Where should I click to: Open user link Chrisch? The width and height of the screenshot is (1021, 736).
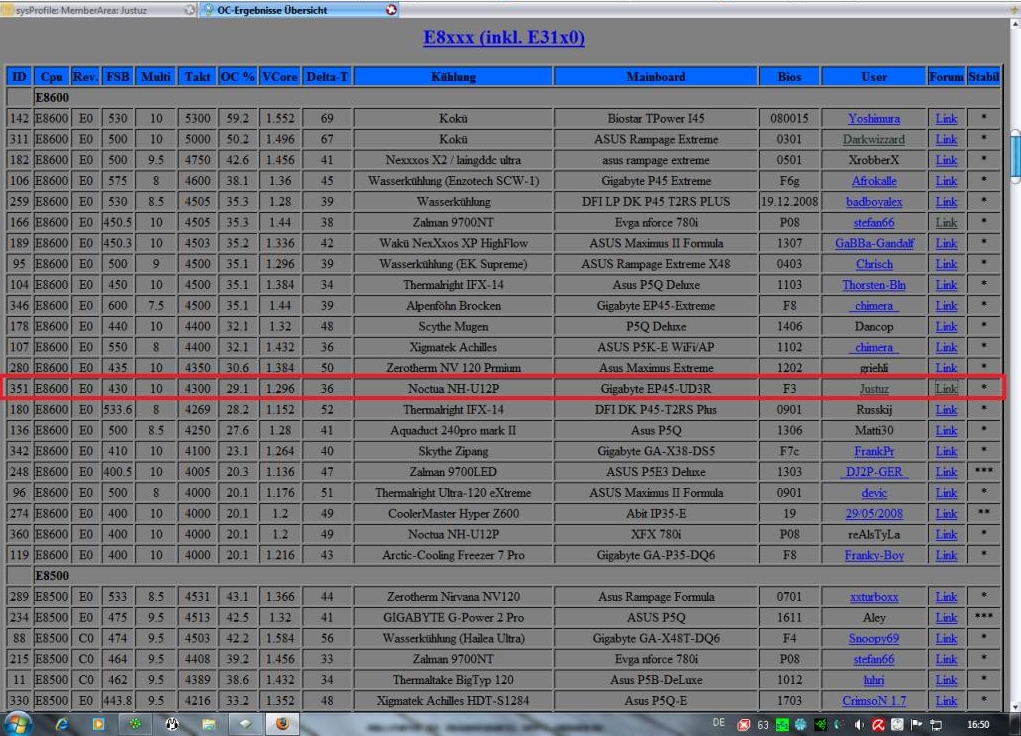pyautogui.click(x=874, y=264)
